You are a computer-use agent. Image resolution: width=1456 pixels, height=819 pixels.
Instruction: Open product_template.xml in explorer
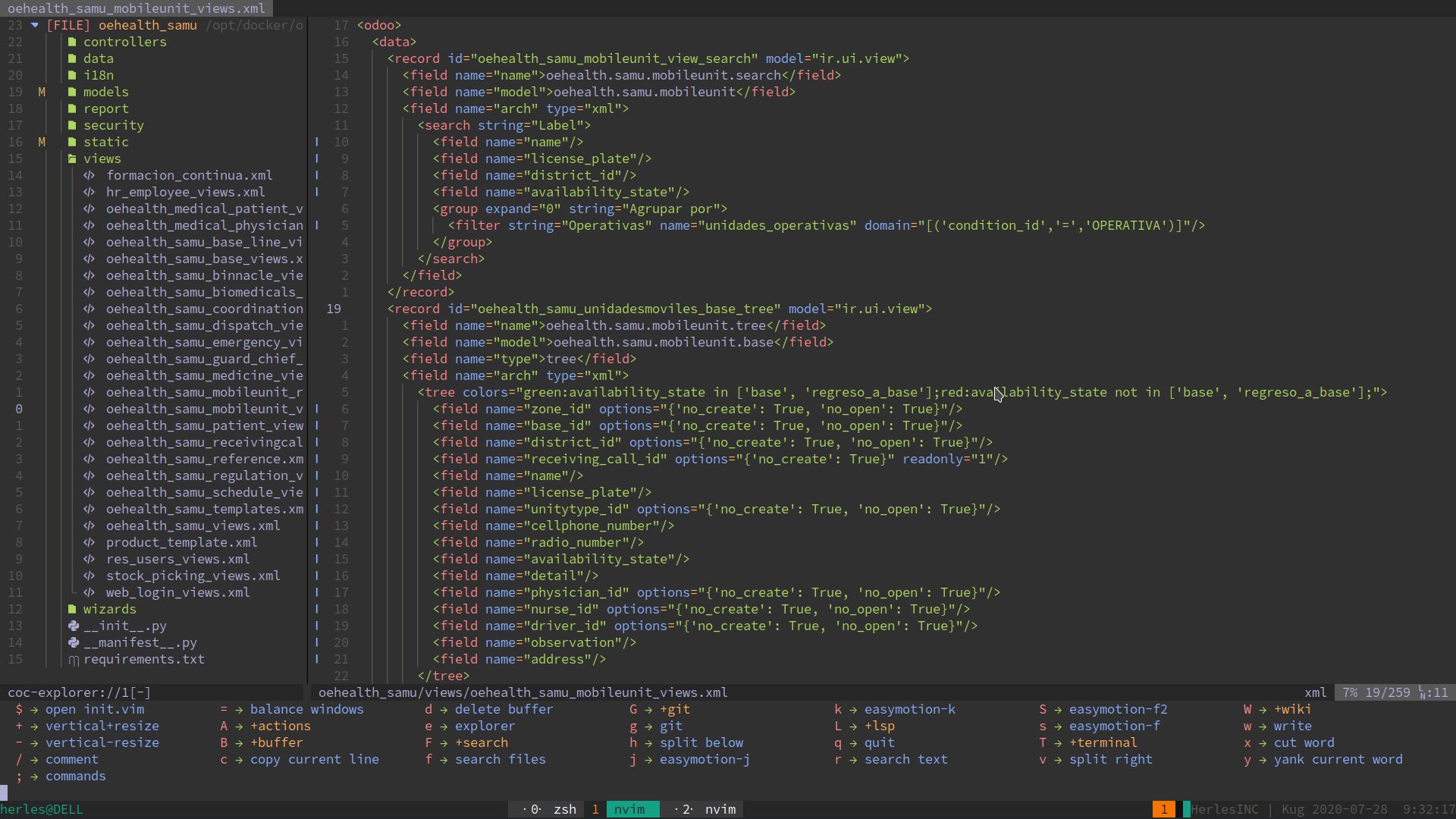[181, 542]
